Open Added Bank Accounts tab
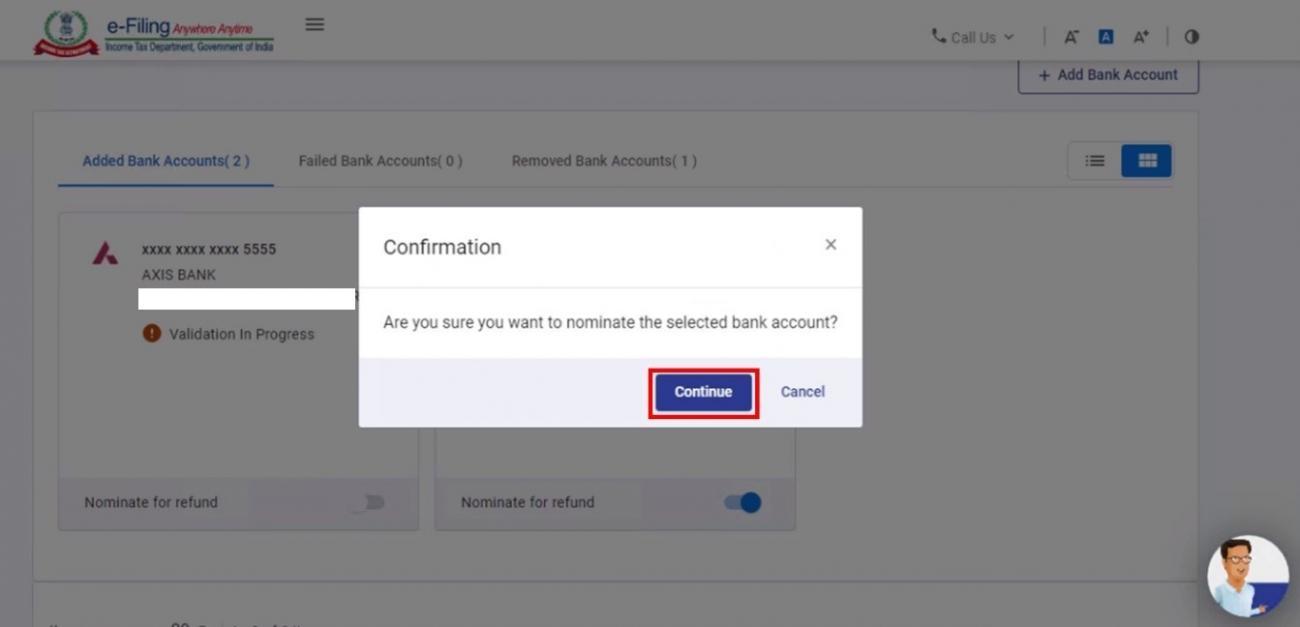Screen dimensions: 1300x627 (x=166, y=161)
